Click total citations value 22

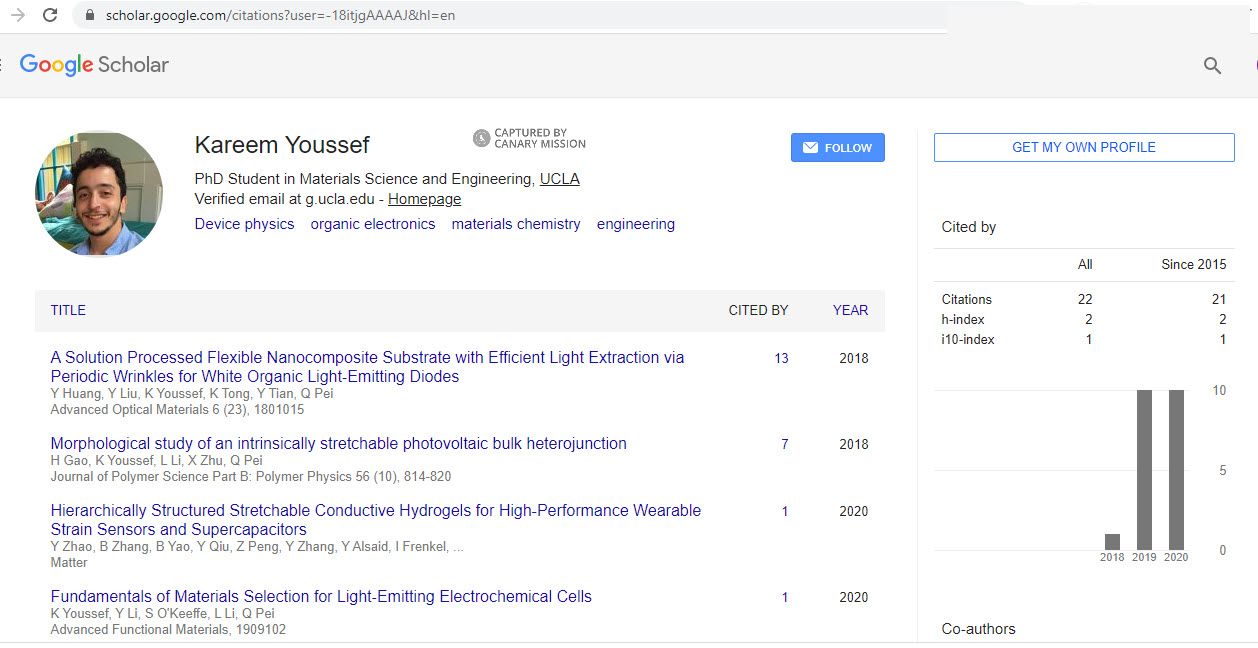coord(1085,299)
